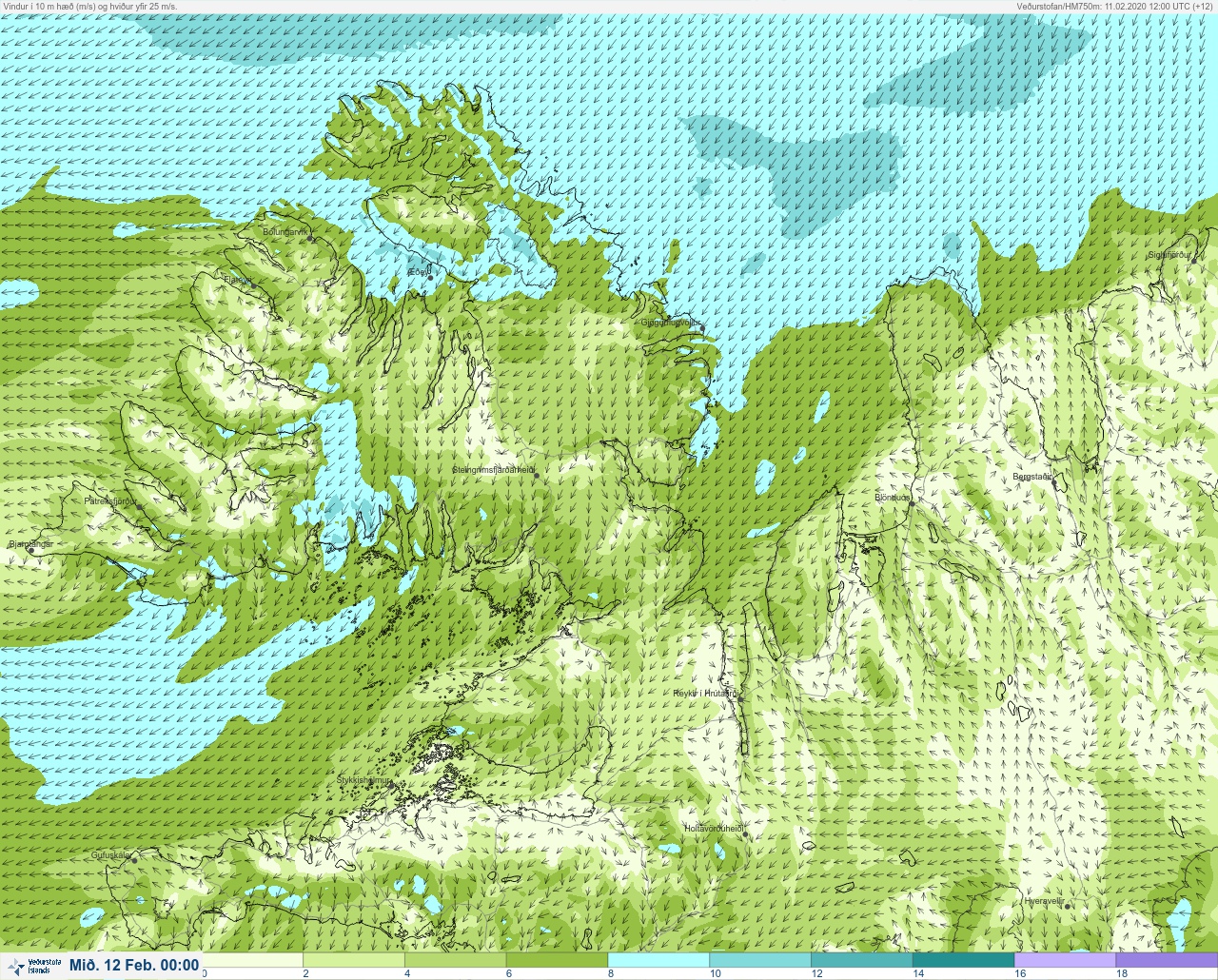Click the Æðey station marker
Screen dimensions: 1218x980
(x=429, y=278)
